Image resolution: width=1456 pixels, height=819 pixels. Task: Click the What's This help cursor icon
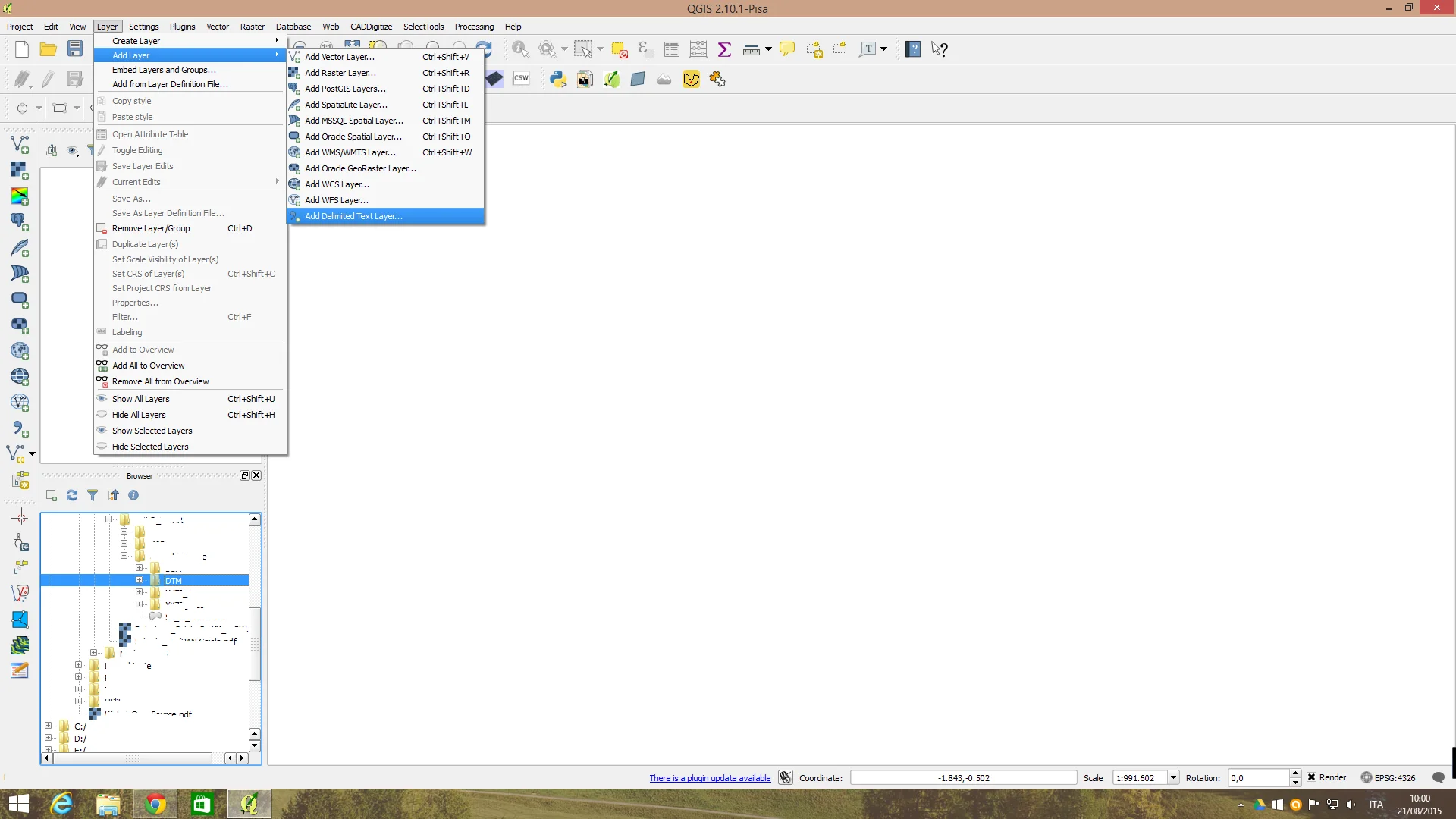click(x=940, y=49)
